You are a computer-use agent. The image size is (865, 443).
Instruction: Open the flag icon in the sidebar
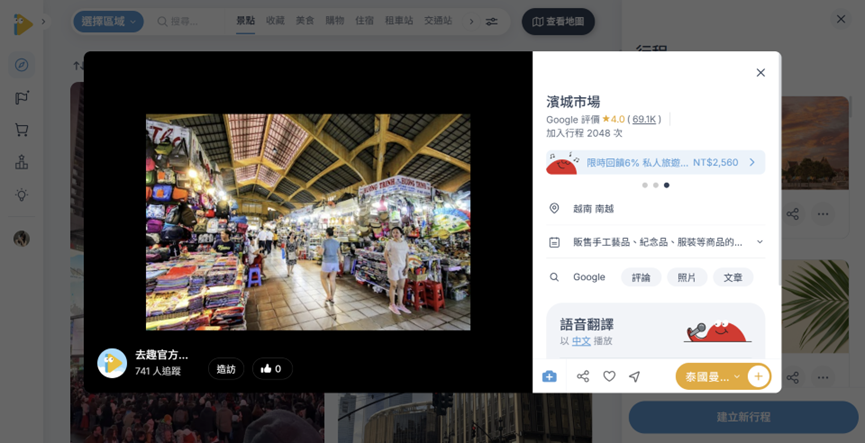pyautogui.click(x=22, y=98)
